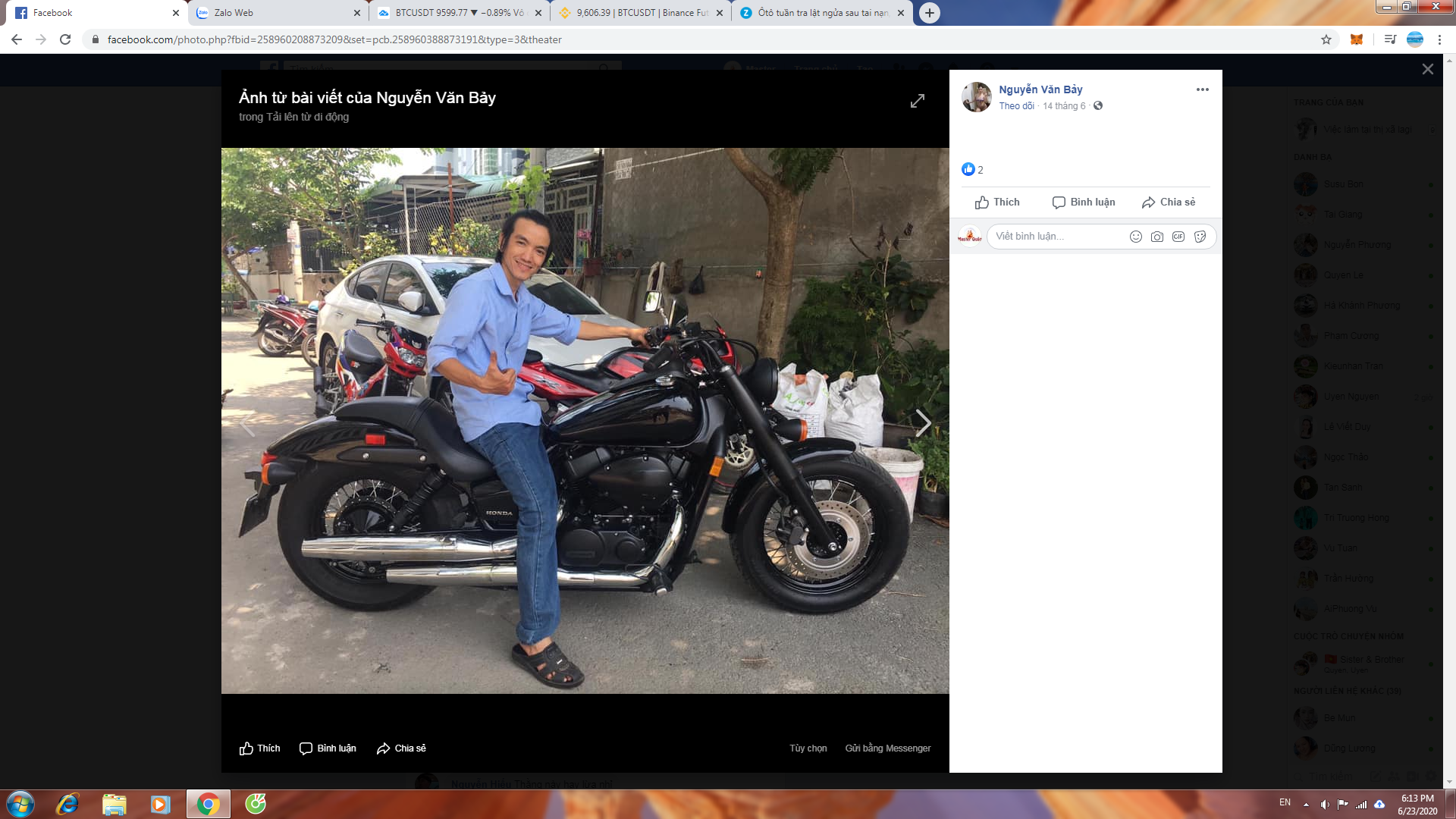Screen dimensions: 1456x819
Task: Open Internet Explorer from the taskbar
Action: pos(67,804)
